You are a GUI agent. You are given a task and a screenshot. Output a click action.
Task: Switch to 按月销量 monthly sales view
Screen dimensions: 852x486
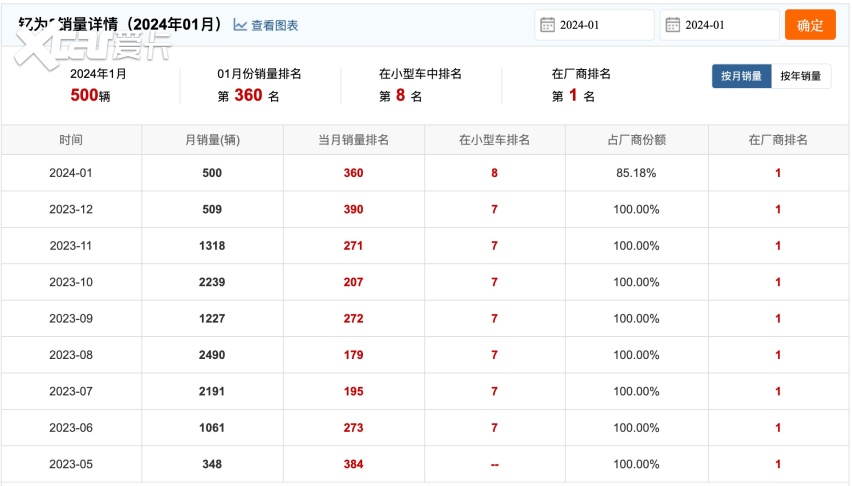[x=741, y=76]
